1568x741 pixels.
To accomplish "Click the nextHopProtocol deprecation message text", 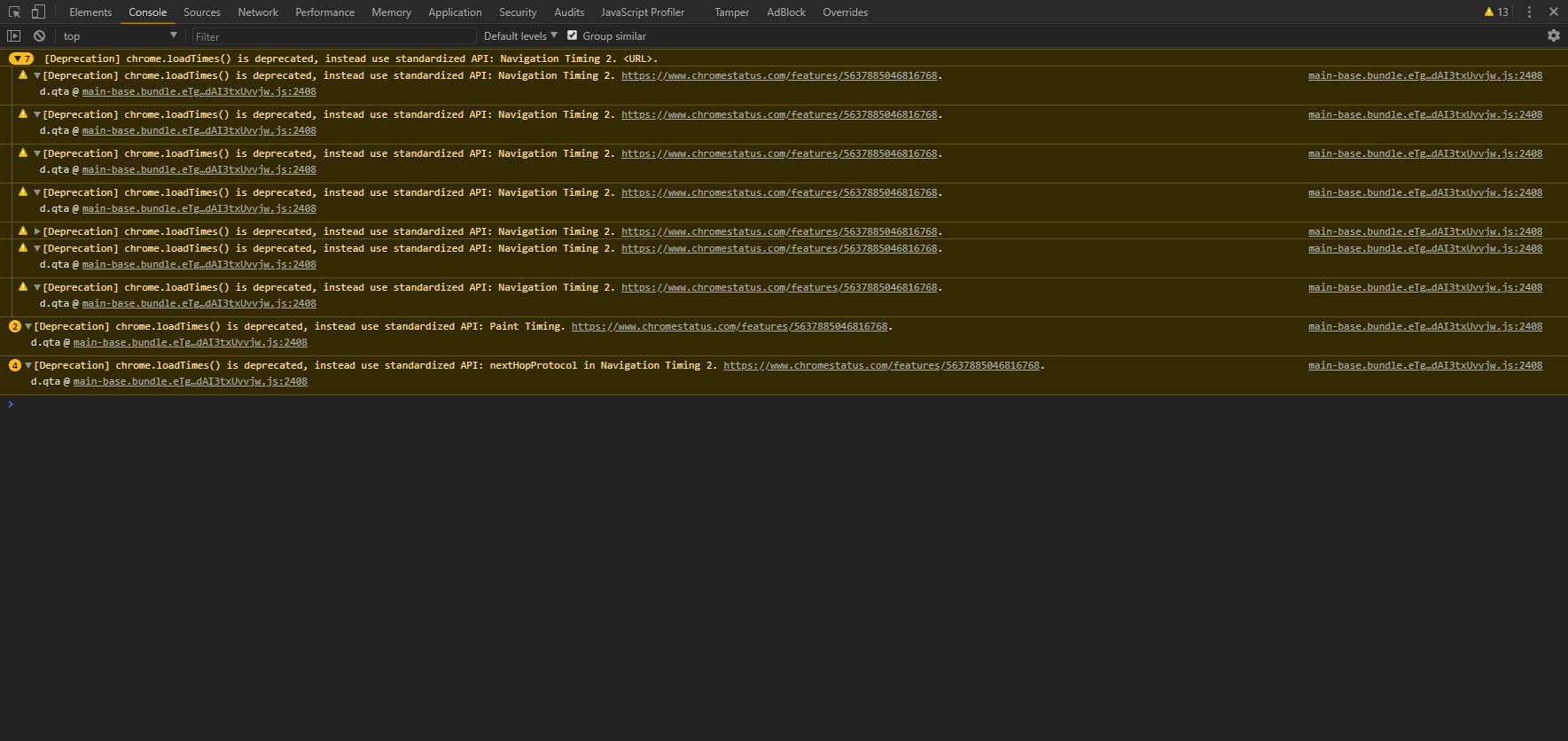I will (376, 365).
